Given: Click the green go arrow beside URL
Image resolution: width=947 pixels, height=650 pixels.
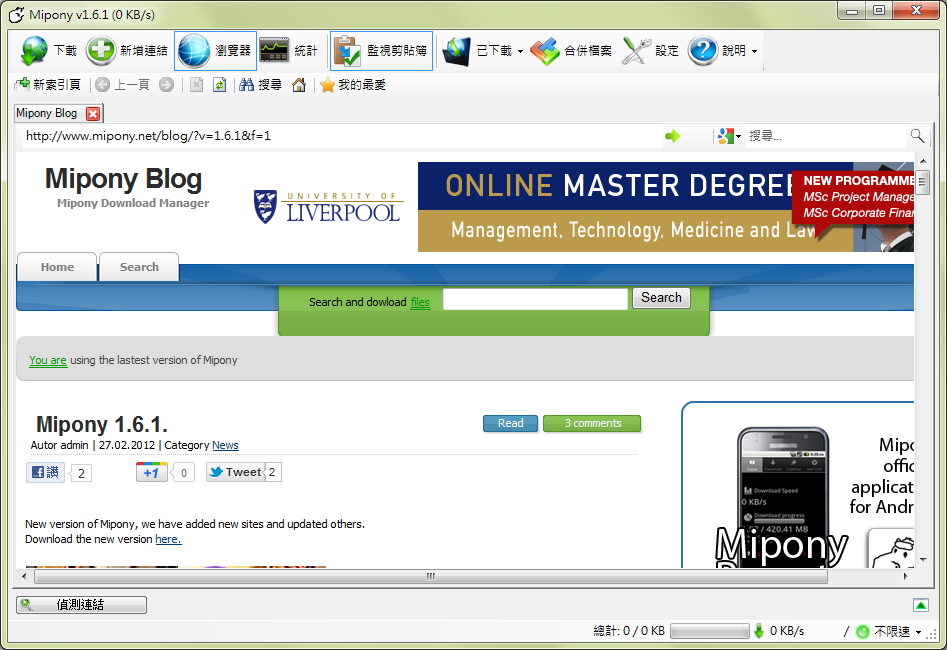Looking at the screenshot, I should point(672,136).
